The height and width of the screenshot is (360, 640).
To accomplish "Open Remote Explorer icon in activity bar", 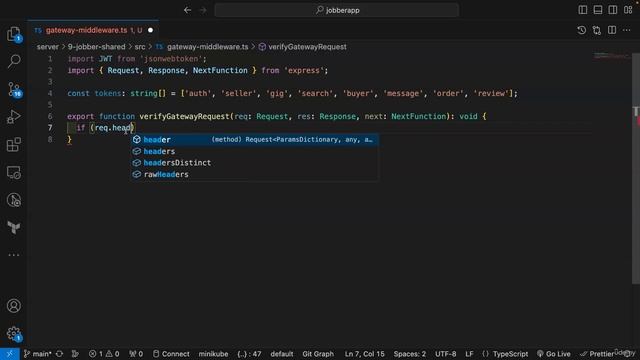I will coord(13,172).
